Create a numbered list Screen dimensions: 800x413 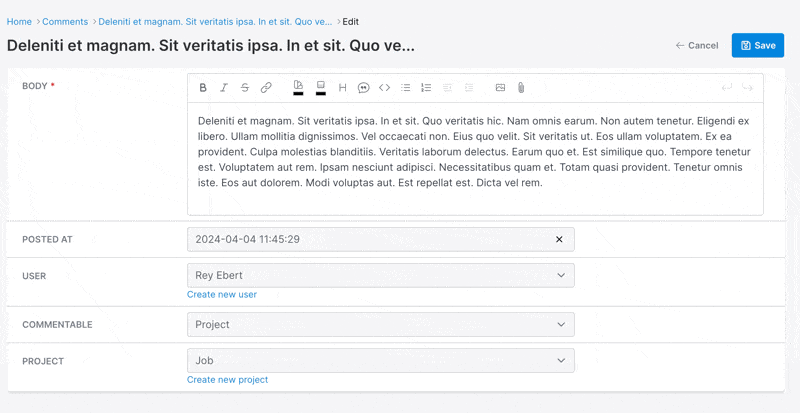click(426, 88)
